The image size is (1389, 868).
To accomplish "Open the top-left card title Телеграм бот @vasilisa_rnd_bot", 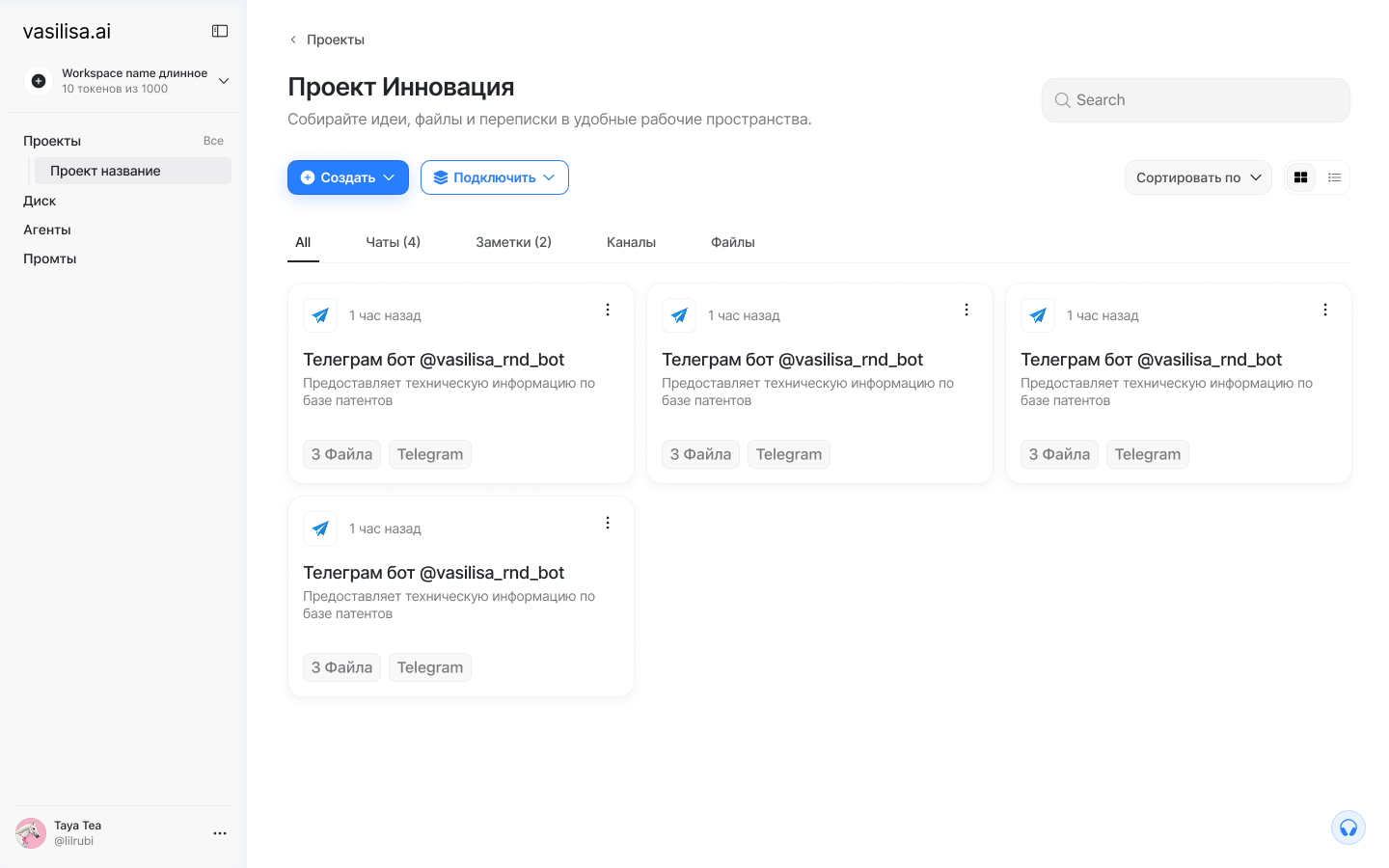I will (434, 360).
